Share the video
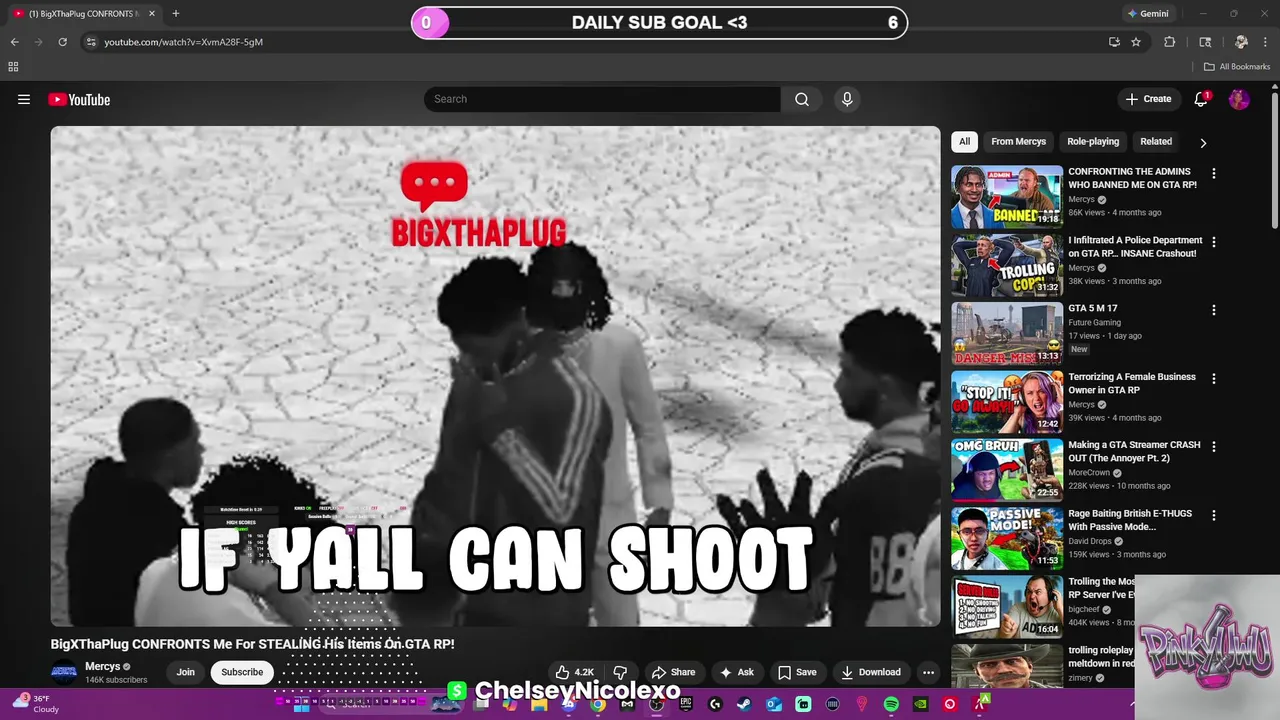Viewport: 1280px width, 720px height. [673, 672]
